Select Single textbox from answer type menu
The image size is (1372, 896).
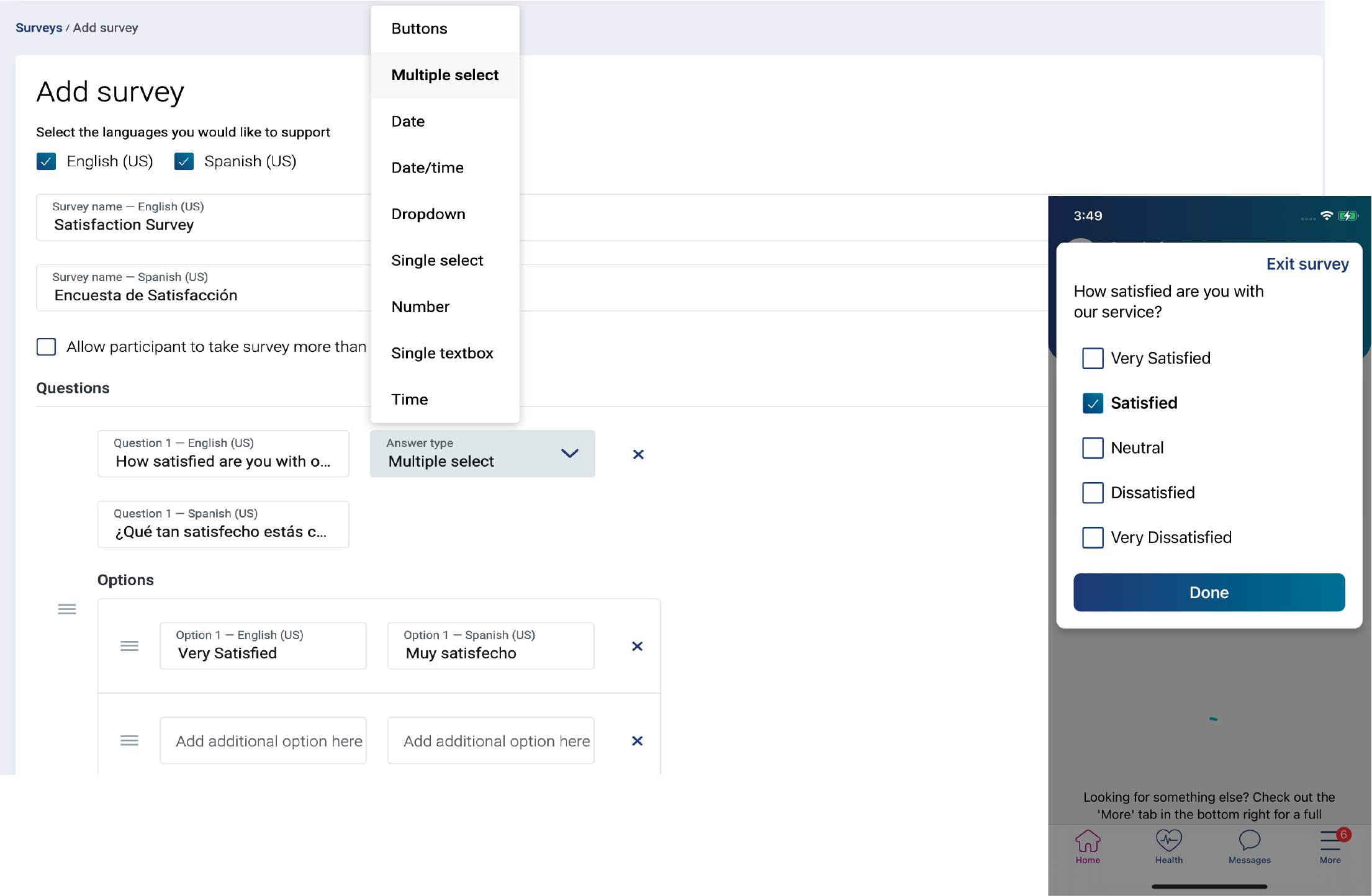point(445,352)
